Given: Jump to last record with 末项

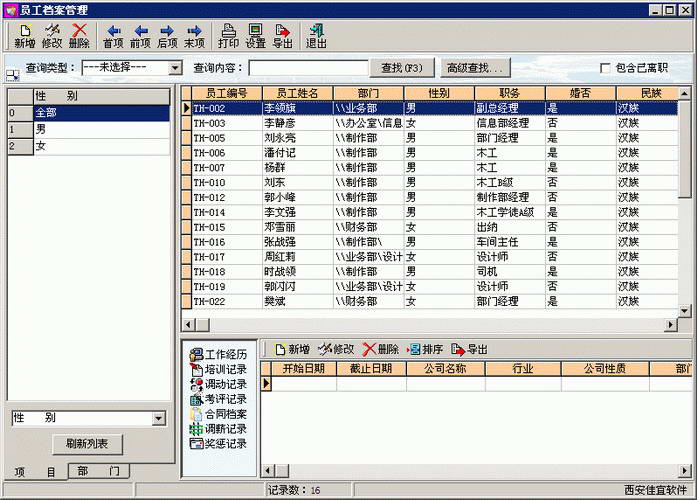Looking at the screenshot, I should coord(194,36).
